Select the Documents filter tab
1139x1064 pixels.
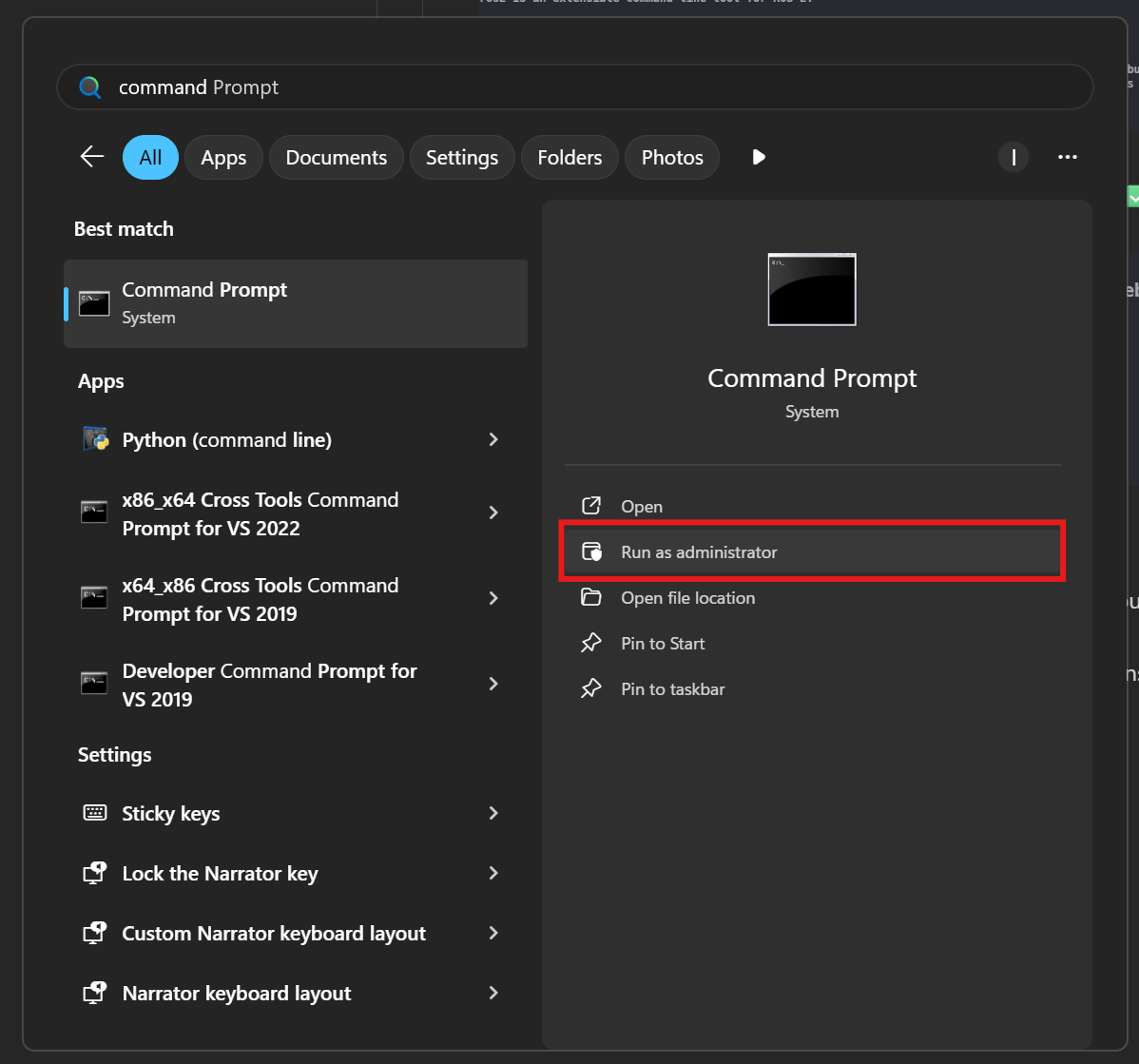[x=336, y=158]
